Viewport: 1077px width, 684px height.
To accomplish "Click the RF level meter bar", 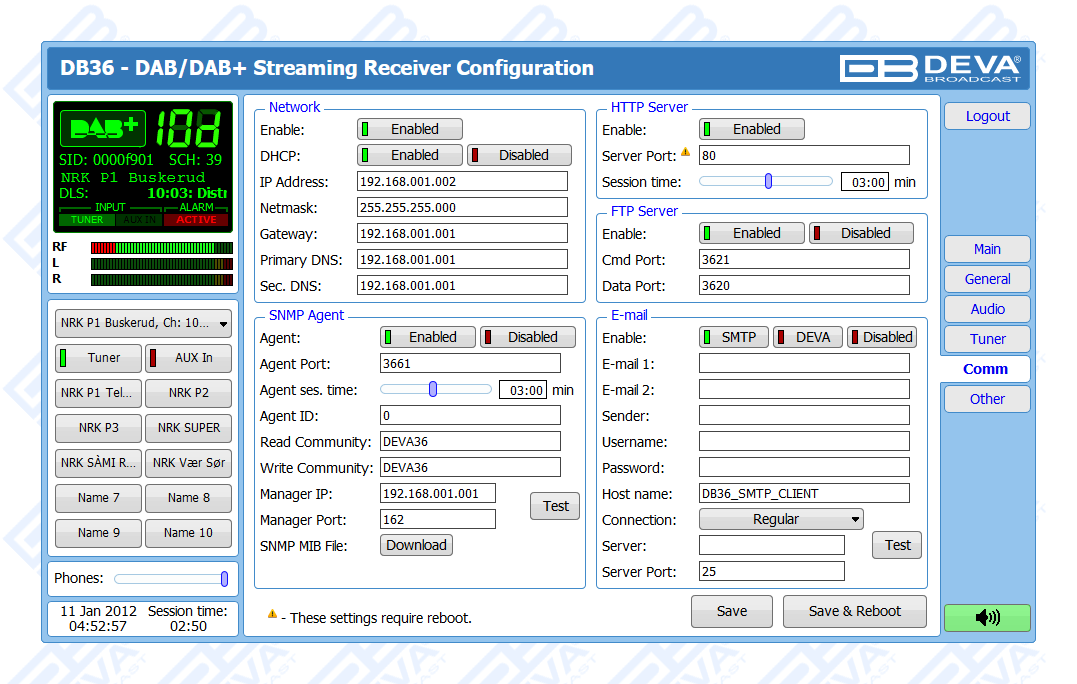I will (161, 247).
